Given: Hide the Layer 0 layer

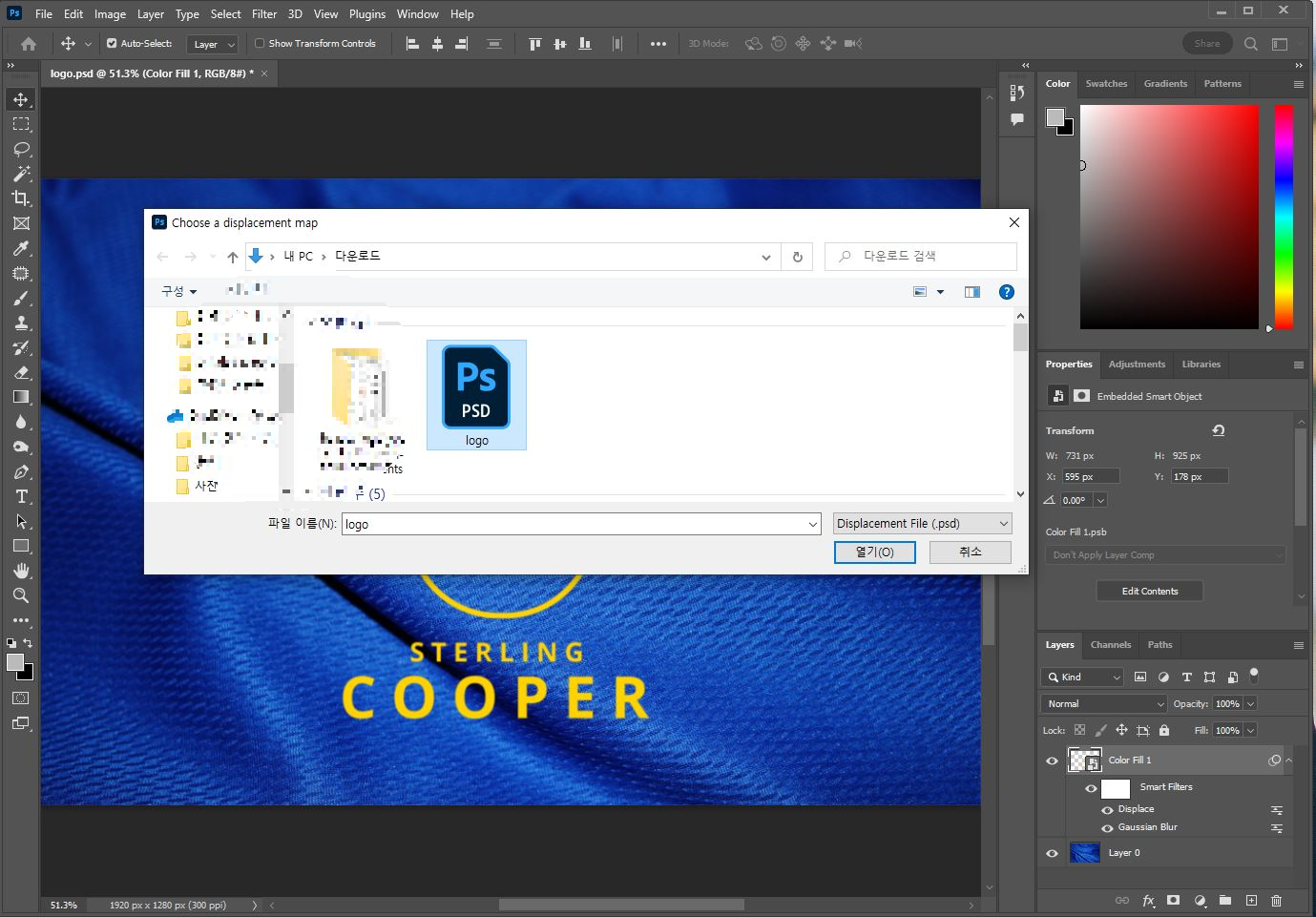Looking at the screenshot, I should 1053,853.
